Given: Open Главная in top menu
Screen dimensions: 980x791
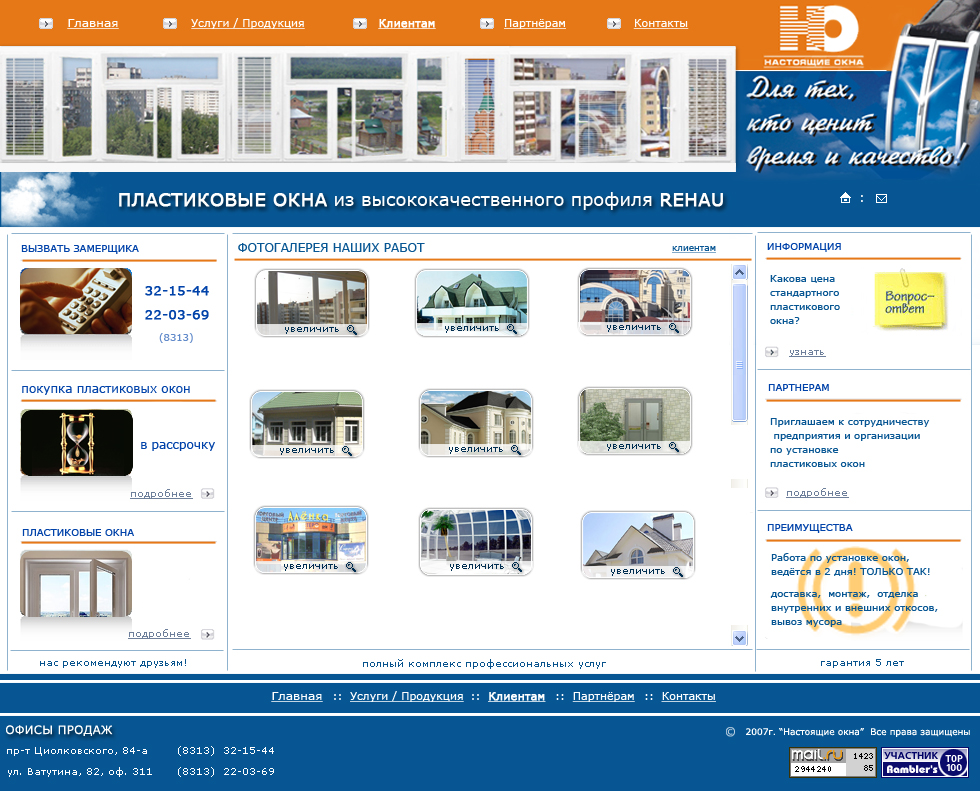Looking at the screenshot, I should click(92, 24).
